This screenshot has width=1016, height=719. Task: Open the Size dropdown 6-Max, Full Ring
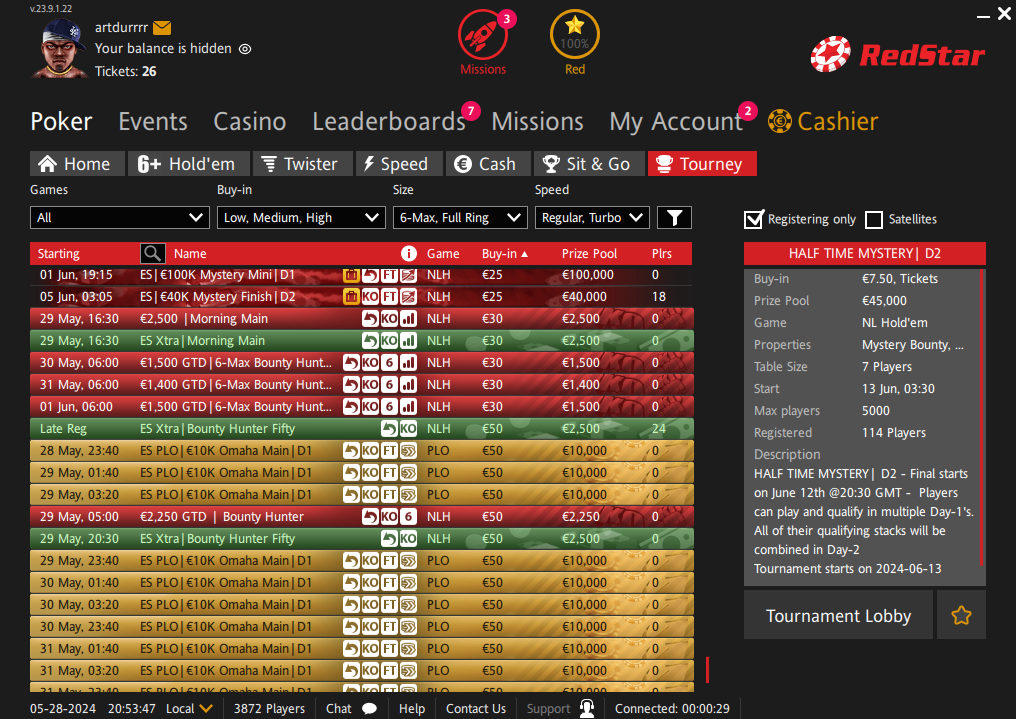[x=460, y=218]
